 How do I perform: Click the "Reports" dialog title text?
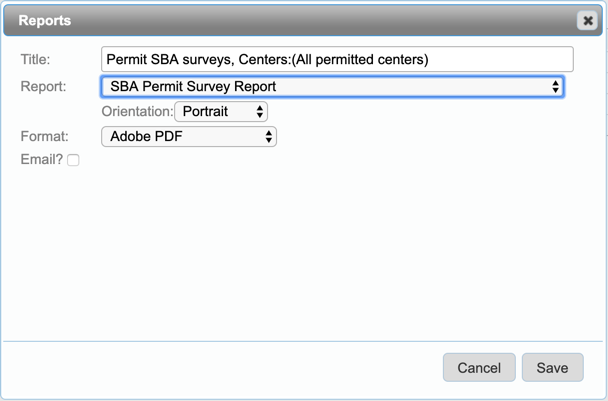tap(45, 20)
